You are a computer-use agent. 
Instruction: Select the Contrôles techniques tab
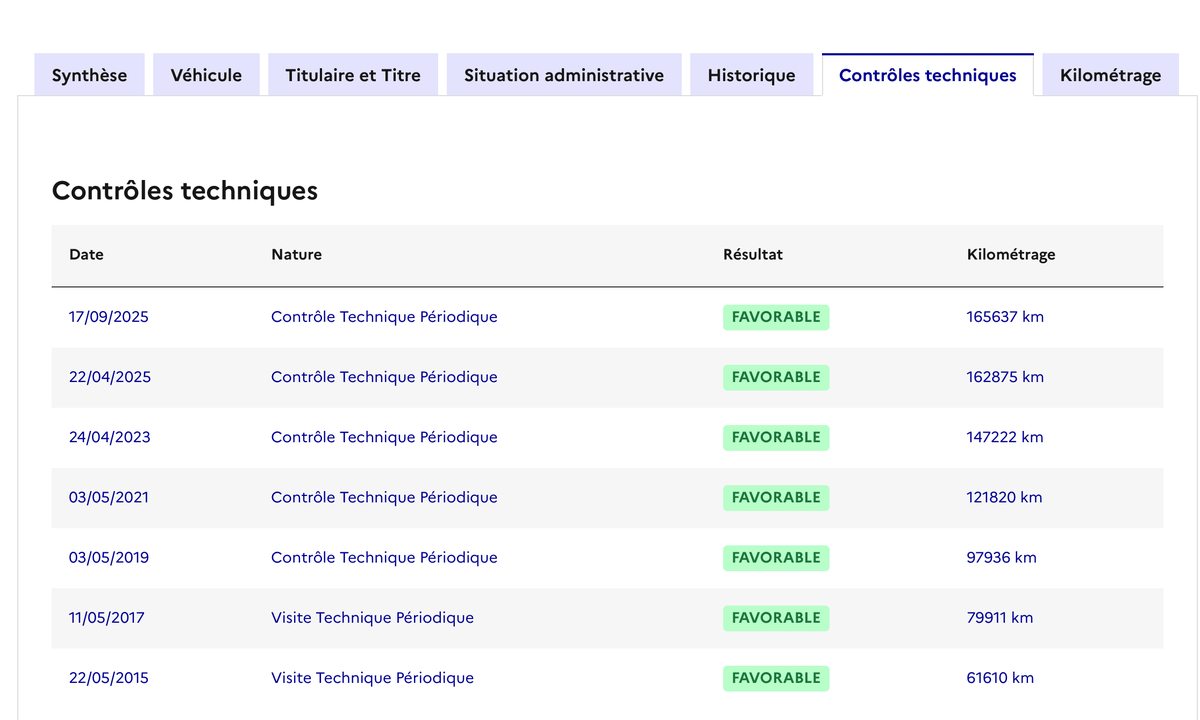(927, 75)
